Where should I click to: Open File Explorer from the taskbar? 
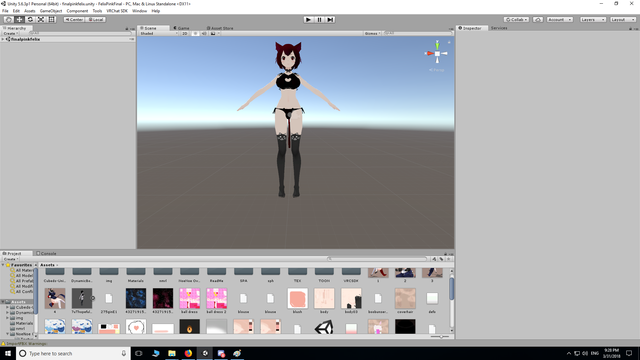point(172,353)
